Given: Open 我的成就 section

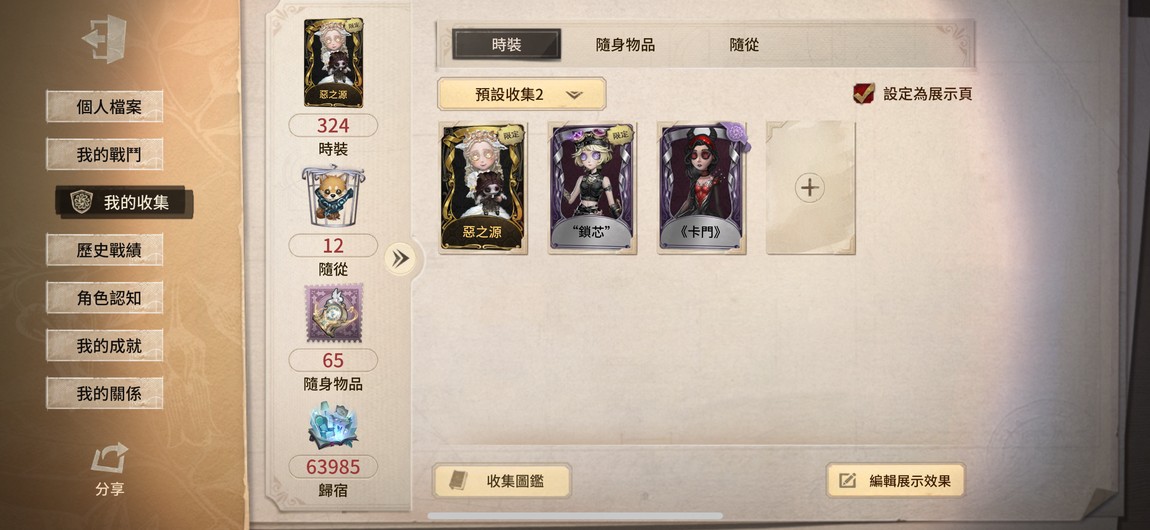Looking at the screenshot, I should (105, 345).
